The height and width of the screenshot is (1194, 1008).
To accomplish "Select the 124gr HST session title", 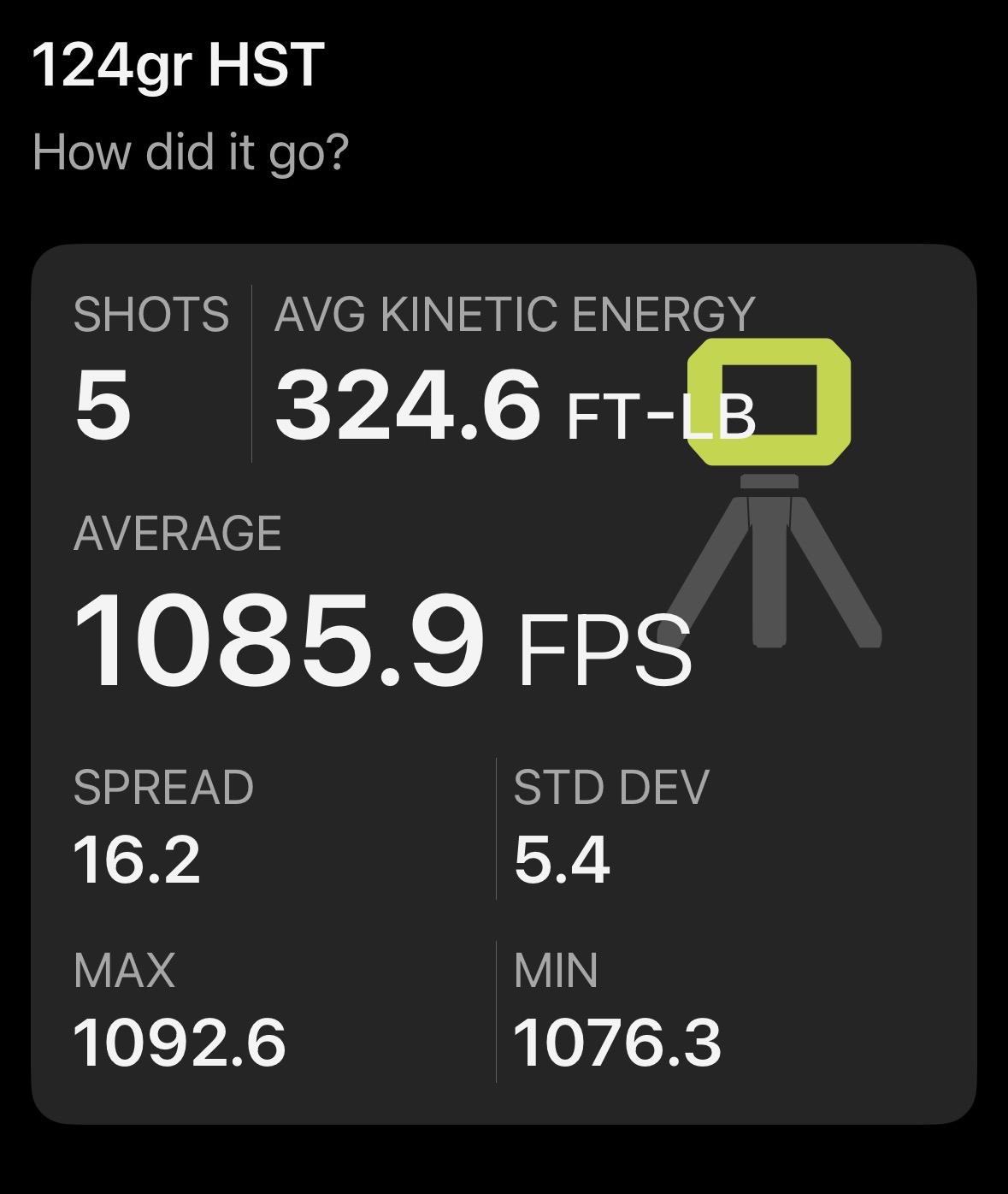I will click(x=178, y=65).
